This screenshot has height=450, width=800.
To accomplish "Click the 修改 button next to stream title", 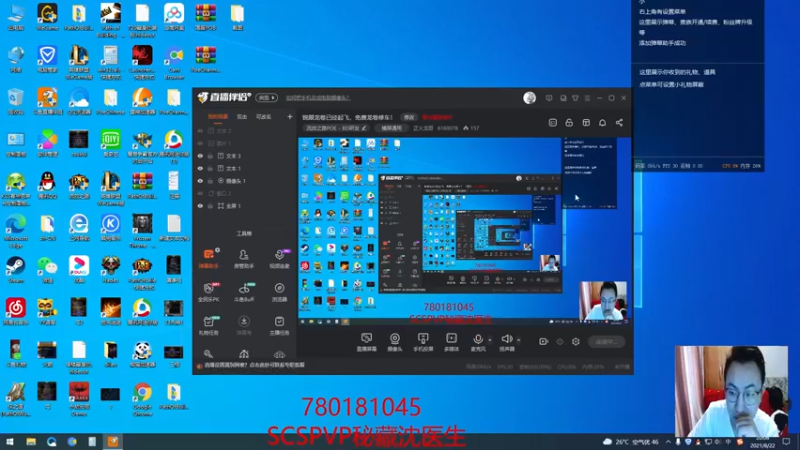I will [409, 117].
